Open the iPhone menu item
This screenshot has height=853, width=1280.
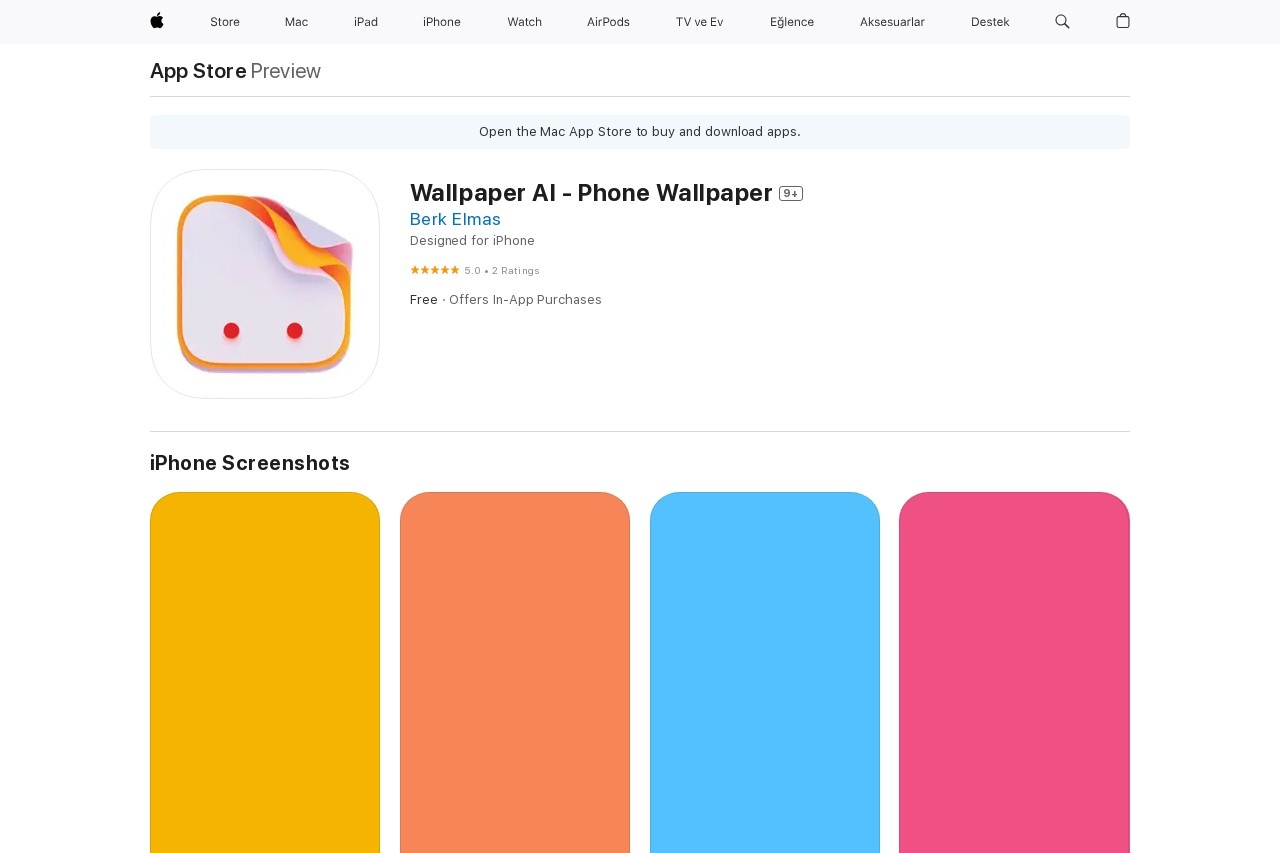click(x=442, y=22)
